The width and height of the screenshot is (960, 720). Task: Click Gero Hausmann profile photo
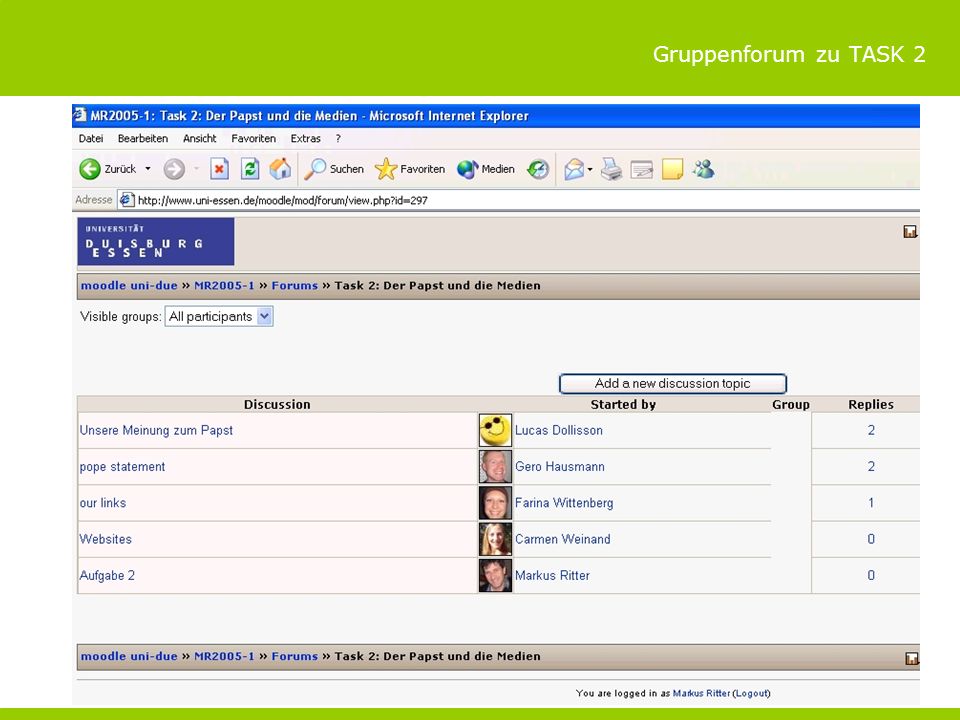pyautogui.click(x=495, y=467)
